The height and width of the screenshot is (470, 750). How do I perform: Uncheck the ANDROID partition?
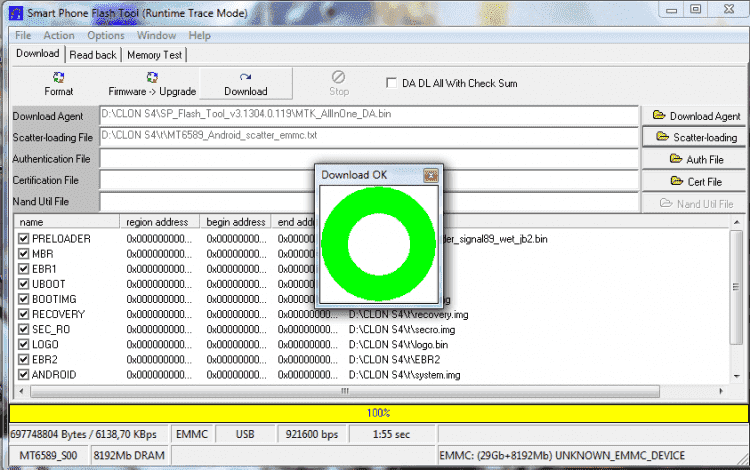coord(23,374)
